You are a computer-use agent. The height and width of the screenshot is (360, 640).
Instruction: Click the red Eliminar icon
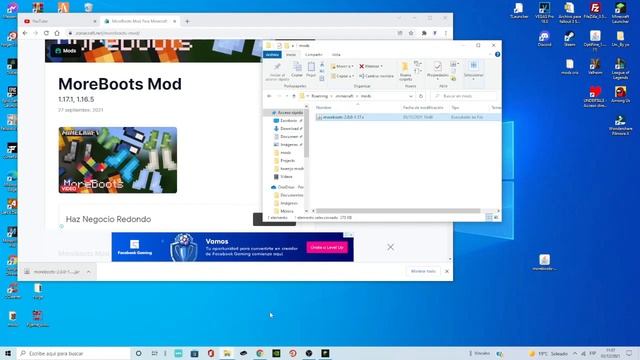tap(362, 66)
